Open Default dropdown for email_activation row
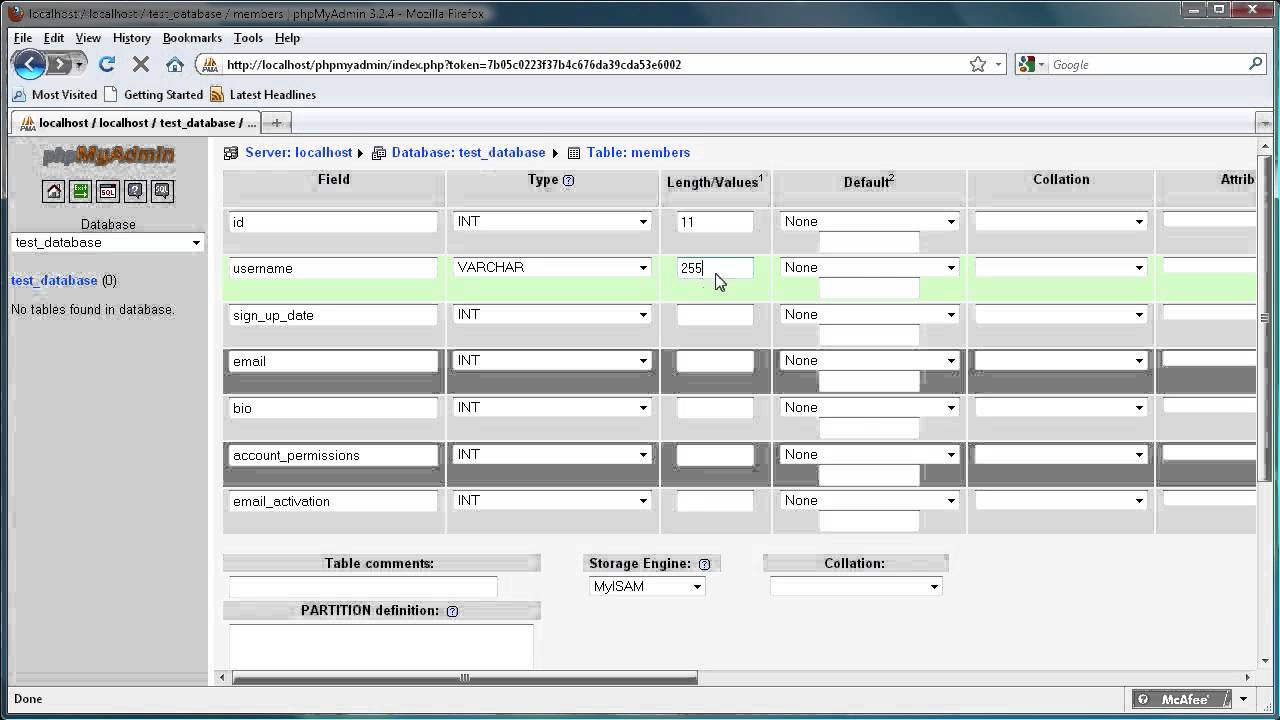 tap(869, 501)
